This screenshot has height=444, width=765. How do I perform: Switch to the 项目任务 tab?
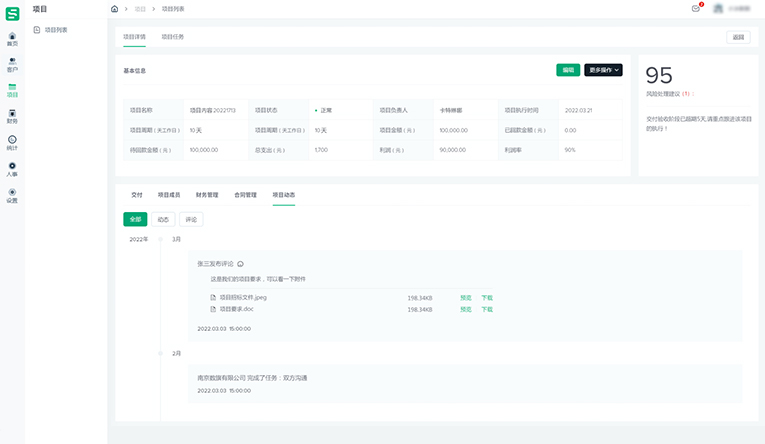point(173,37)
